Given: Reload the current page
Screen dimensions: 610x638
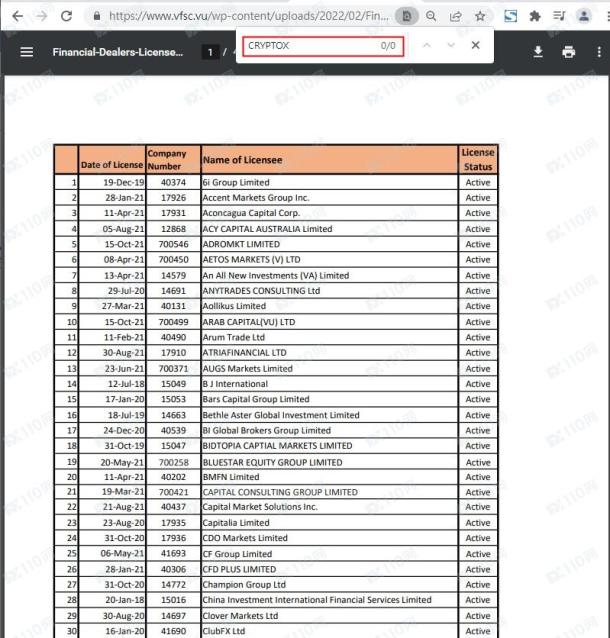Looking at the screenshot, I should 66,16.
